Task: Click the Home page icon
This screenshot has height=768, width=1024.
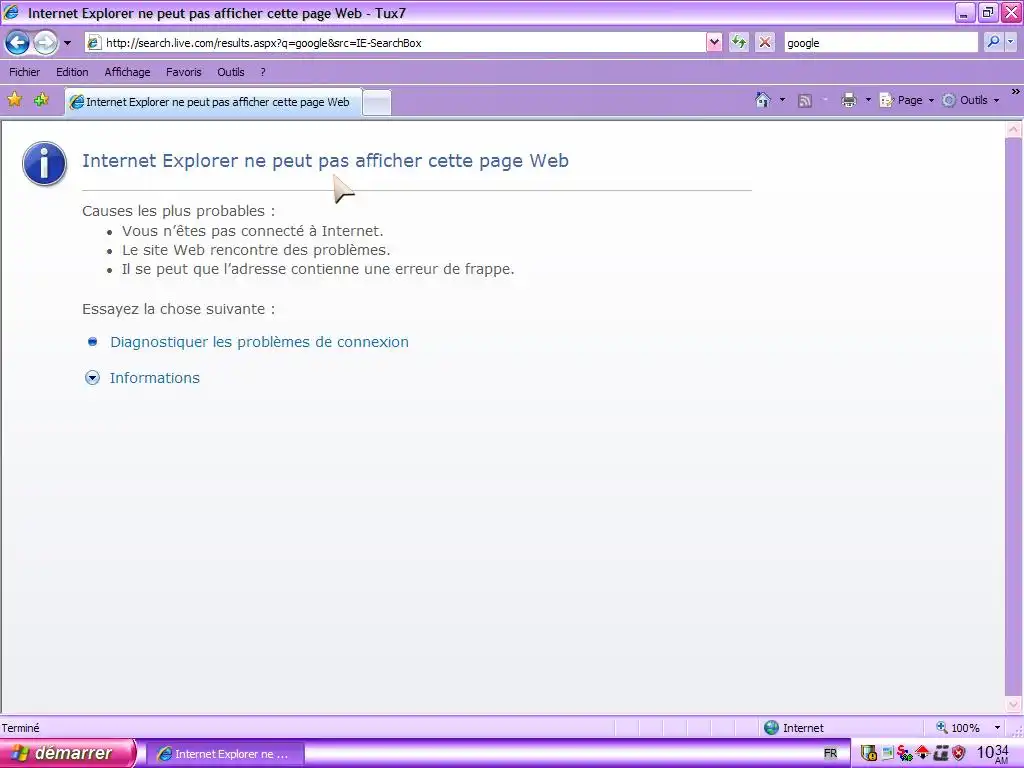Action: click(763, 100)
